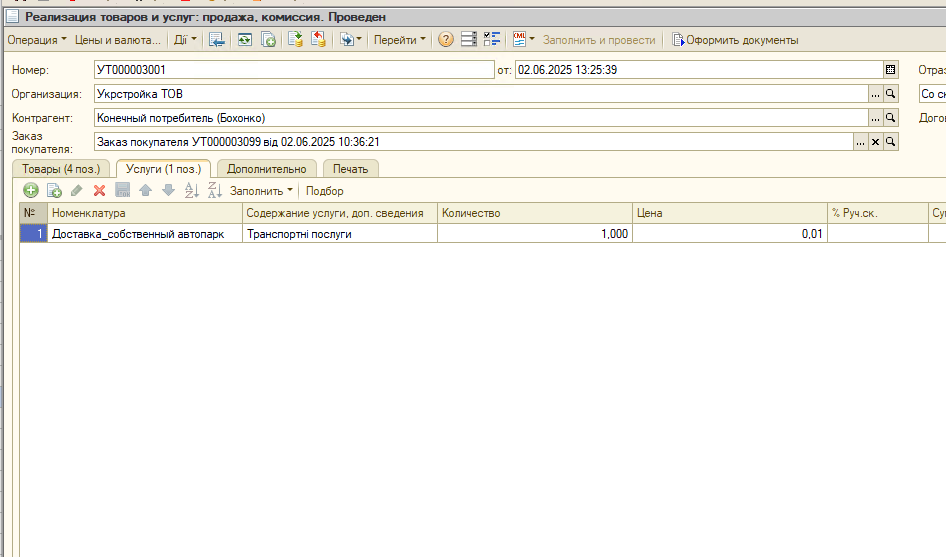Image resolution: width=946 pixels, height=557 pixels.
Task: Click the Цена column header
Action: (729, 213)
